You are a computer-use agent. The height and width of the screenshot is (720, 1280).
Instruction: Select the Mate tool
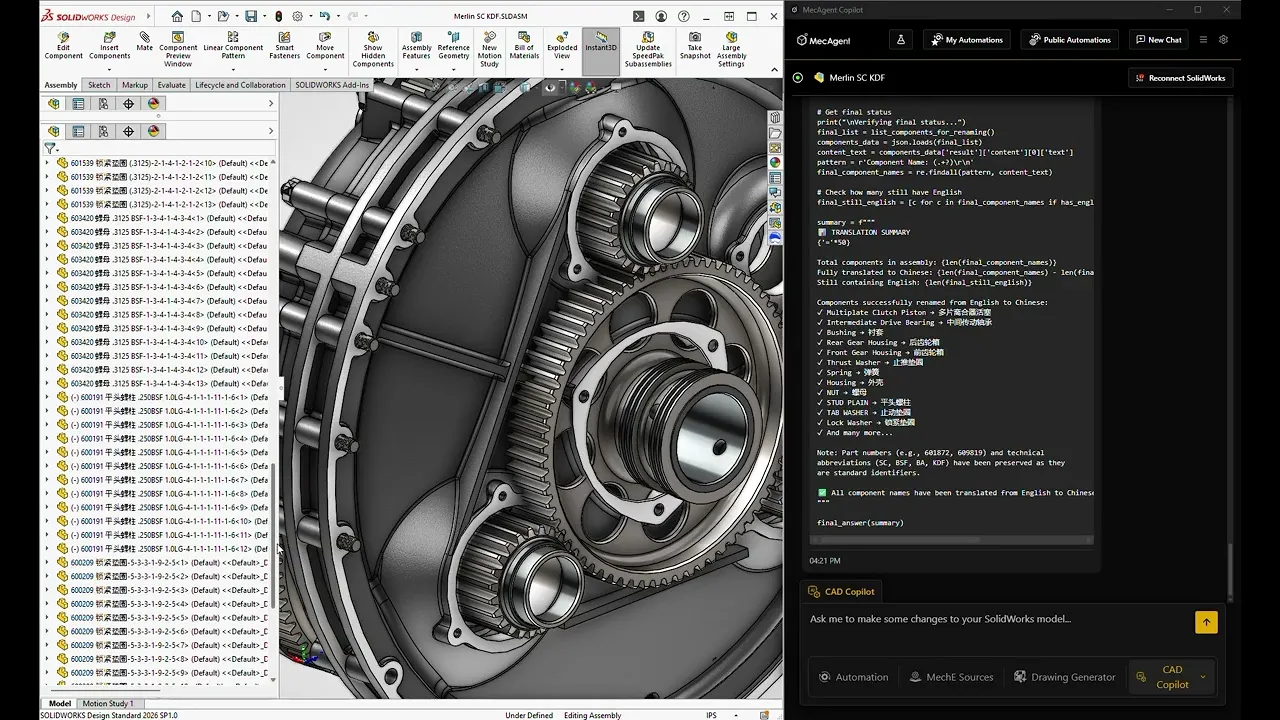coord(145,41)
